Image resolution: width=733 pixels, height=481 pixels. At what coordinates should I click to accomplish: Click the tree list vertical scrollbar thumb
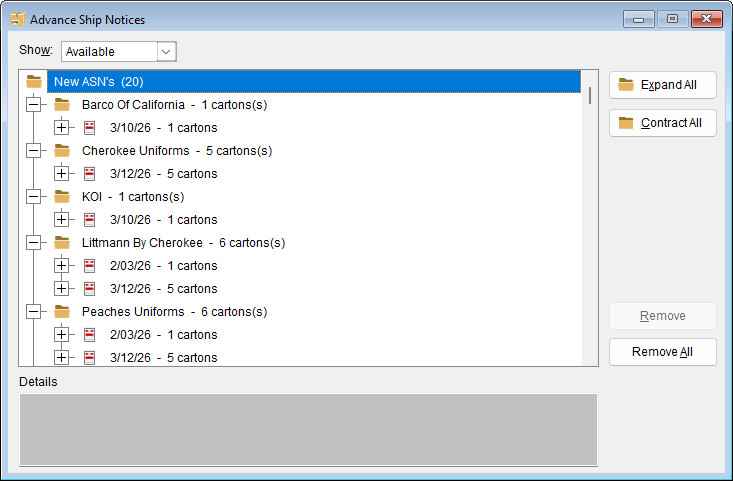click(x=590, y=95)
